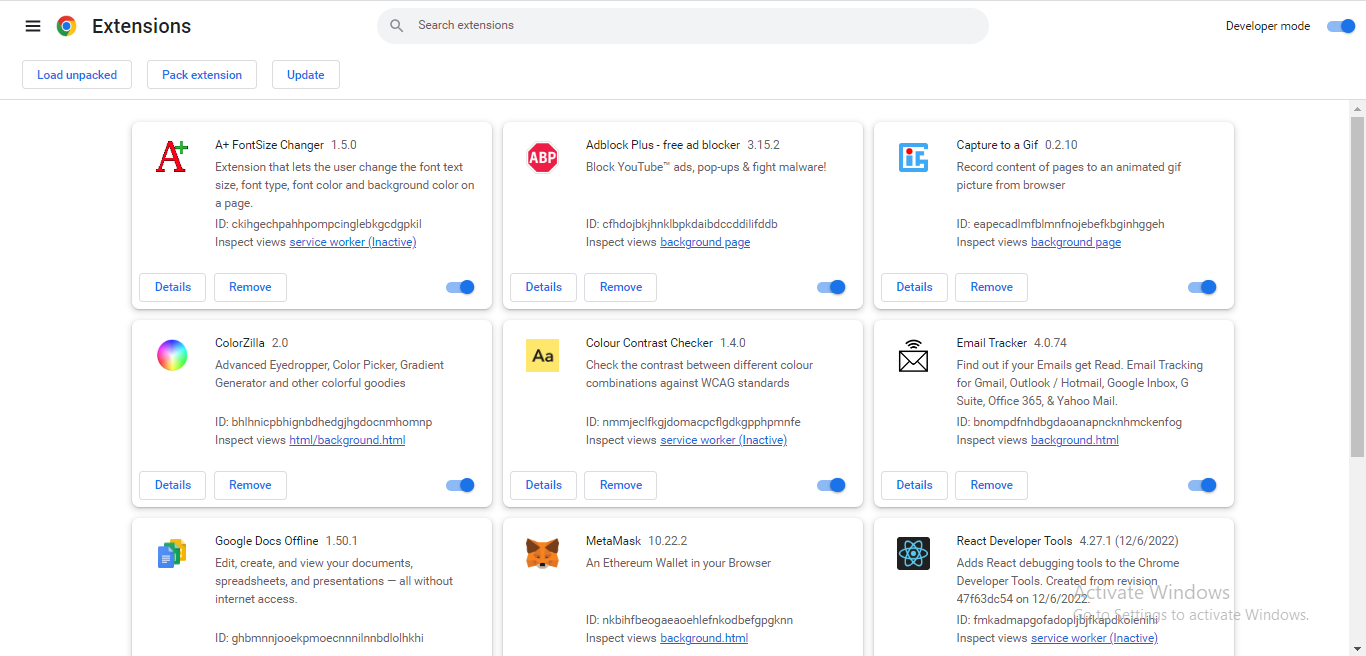Click the ColorZilla rainbow icon
The height and width of the screenshot is (656, 1366).
coord(172,355)
